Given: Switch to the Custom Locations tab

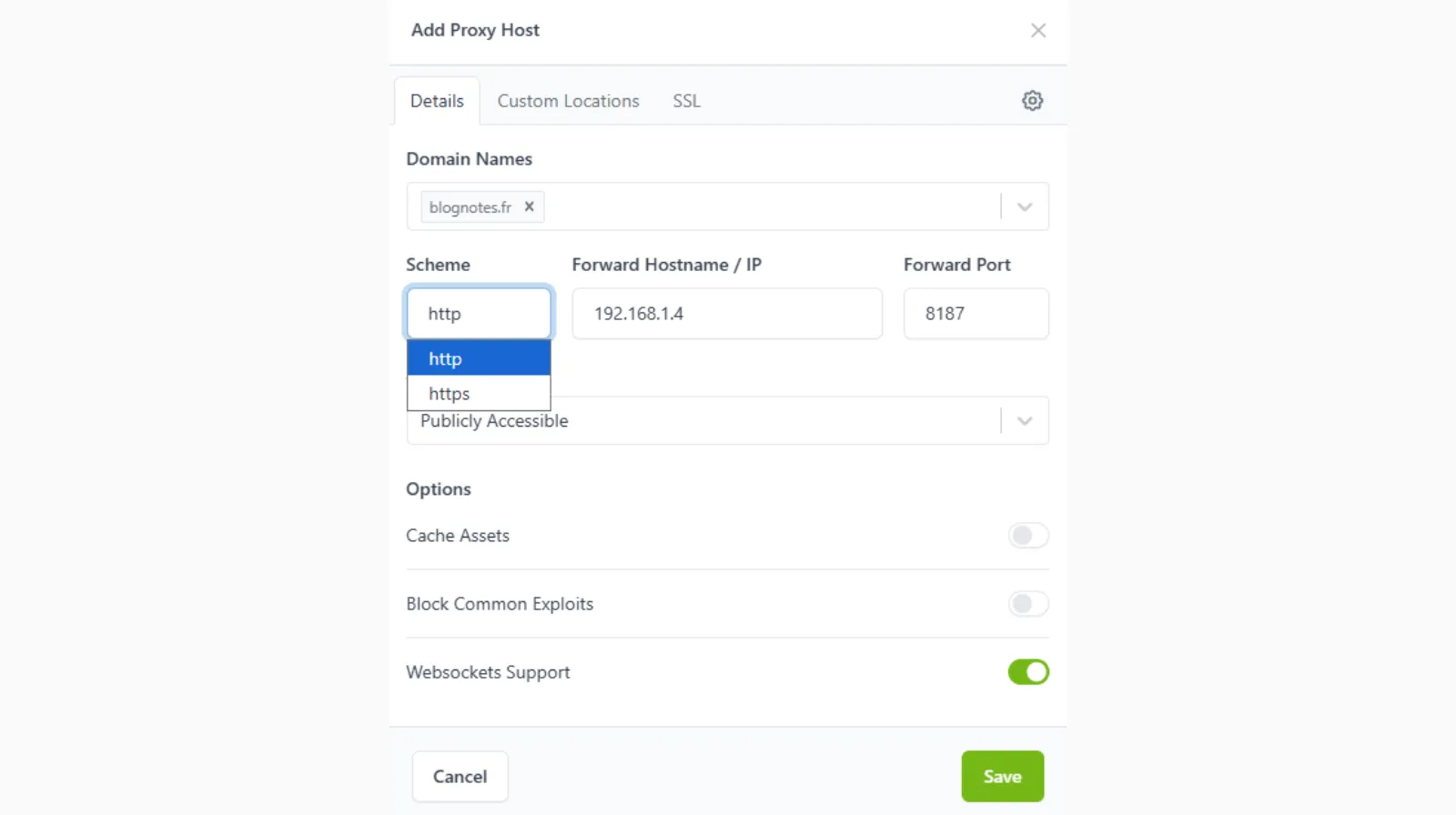Looking at the screenshot, I should [568, 101].
